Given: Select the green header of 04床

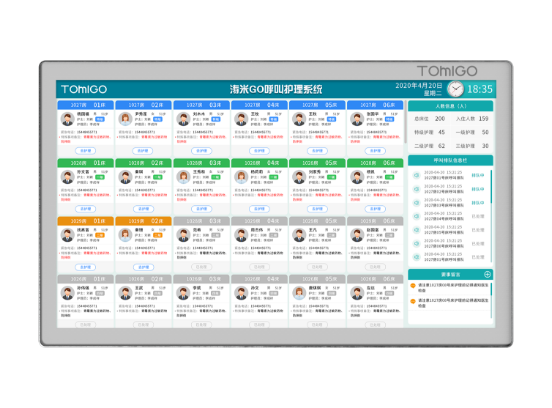Looking at the screenshot, I should (259, 163).
